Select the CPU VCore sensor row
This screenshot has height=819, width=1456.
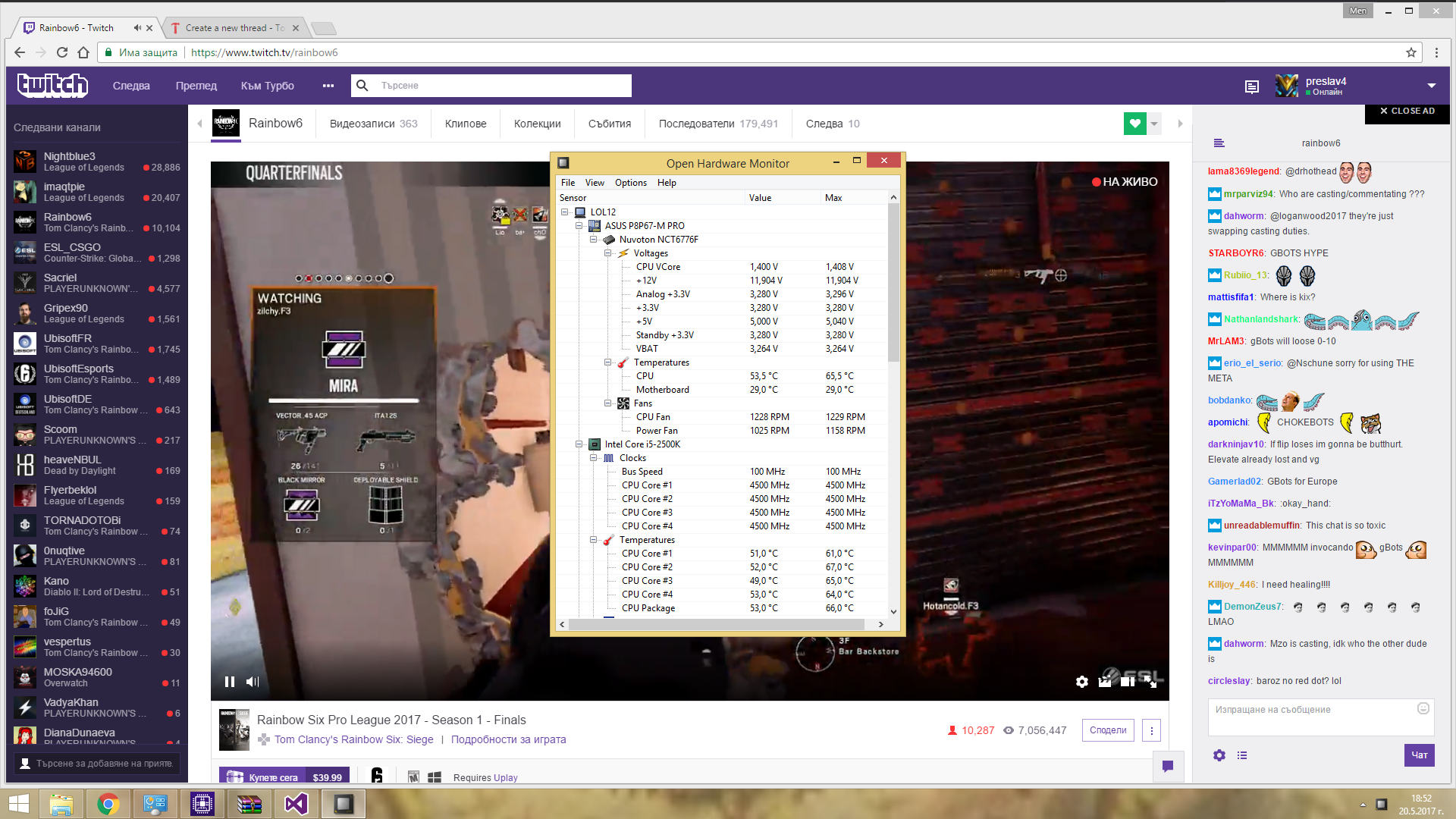(x=720, y=267)
